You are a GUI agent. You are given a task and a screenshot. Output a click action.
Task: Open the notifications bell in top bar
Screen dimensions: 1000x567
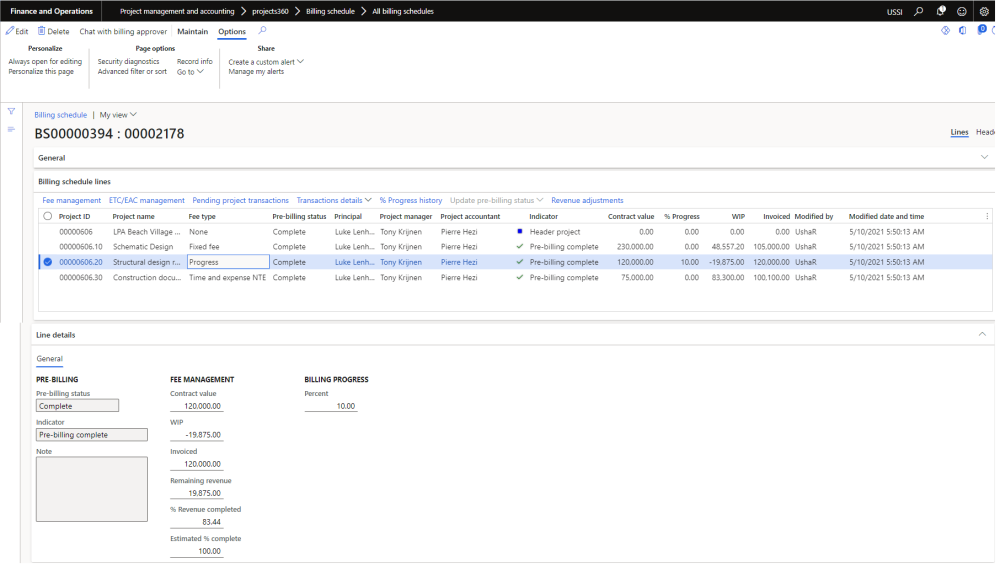941,11
